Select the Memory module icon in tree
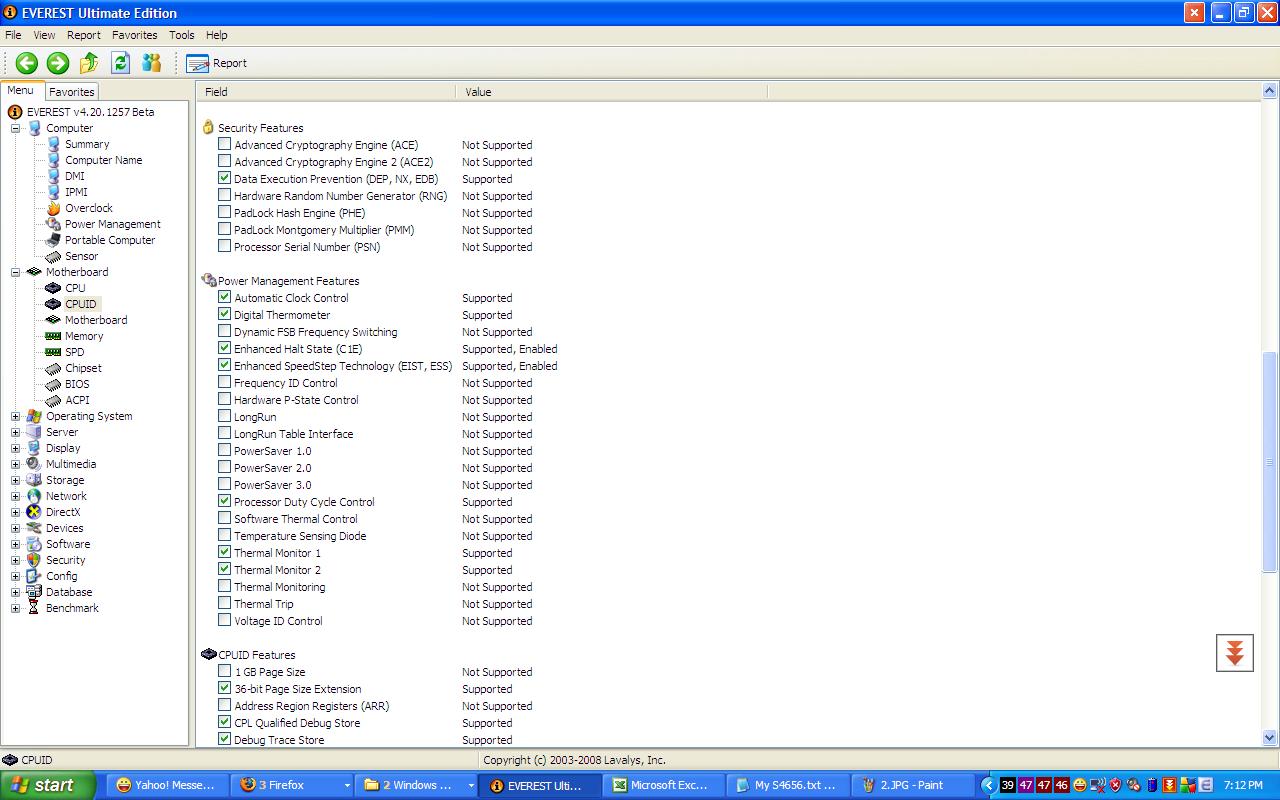This screenshot has height=800, width=1280. [x=53, y=336]
